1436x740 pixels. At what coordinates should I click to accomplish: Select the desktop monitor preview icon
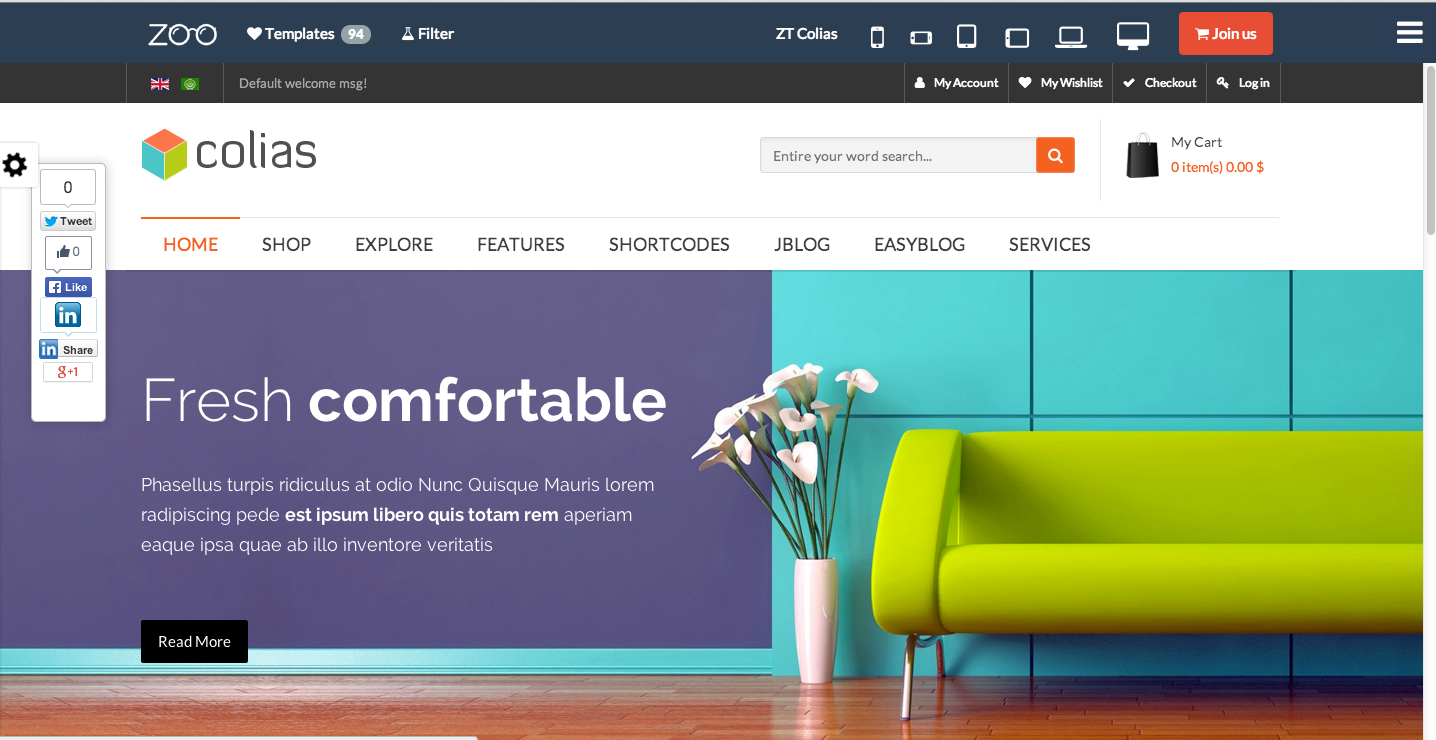pyautogui.click(x=1132, y=36)
